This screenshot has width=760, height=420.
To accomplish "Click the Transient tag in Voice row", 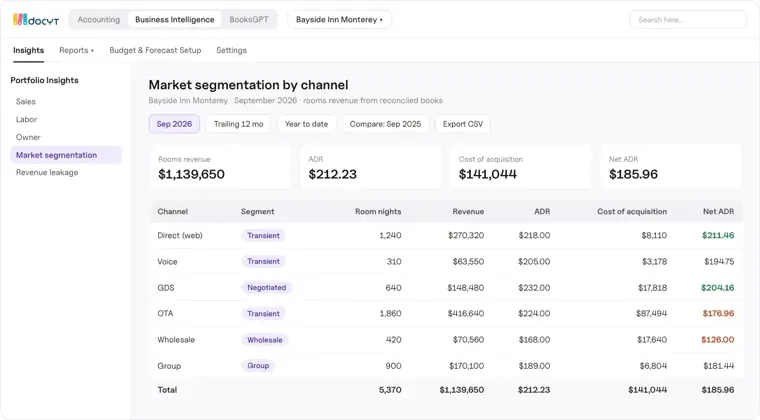I will tap(263, 262).
